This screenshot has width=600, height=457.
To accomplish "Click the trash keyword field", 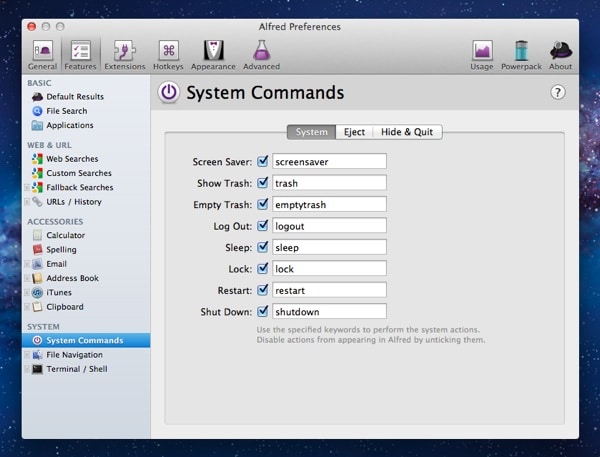I will tap(329, 183).
